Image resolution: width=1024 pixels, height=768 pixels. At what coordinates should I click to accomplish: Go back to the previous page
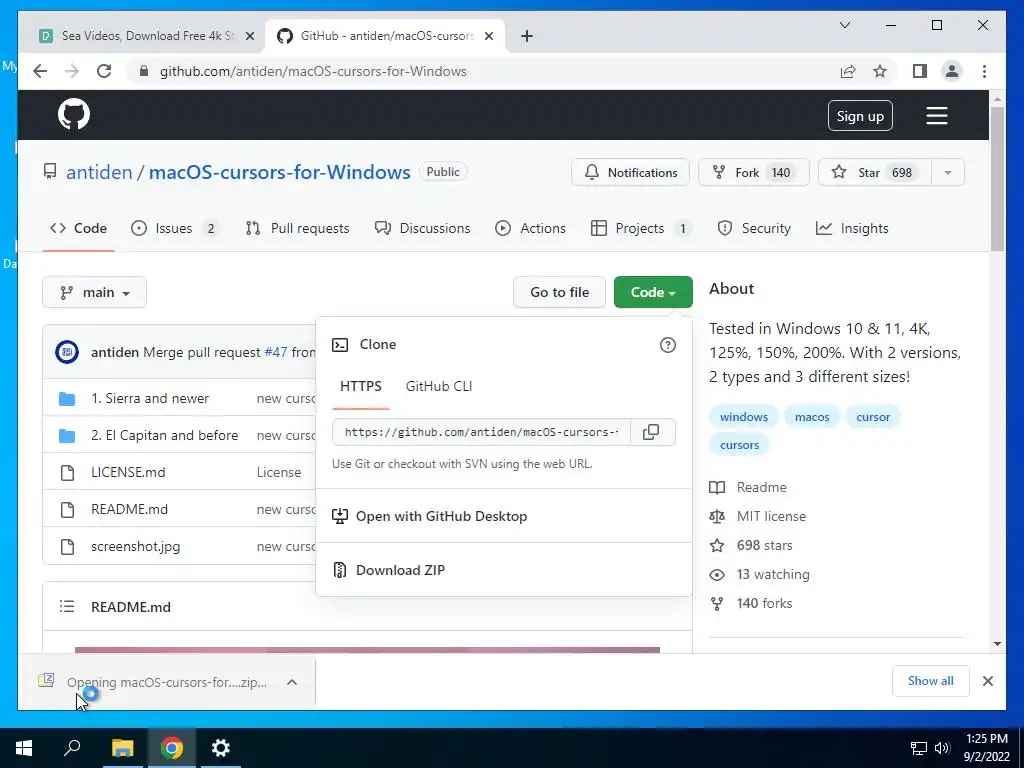click(x=40, y=71)
